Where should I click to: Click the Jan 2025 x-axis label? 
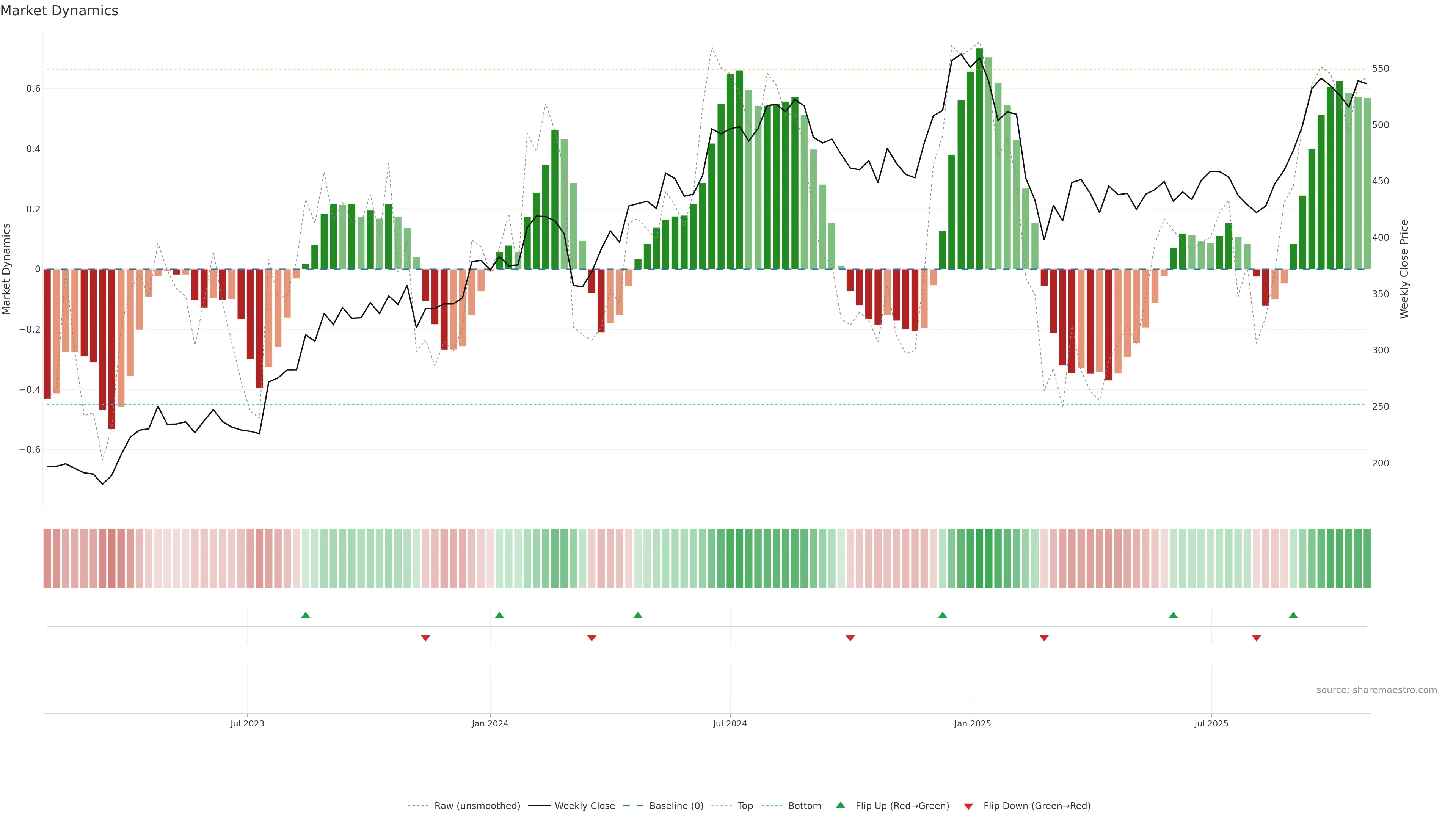click(972, 723)
